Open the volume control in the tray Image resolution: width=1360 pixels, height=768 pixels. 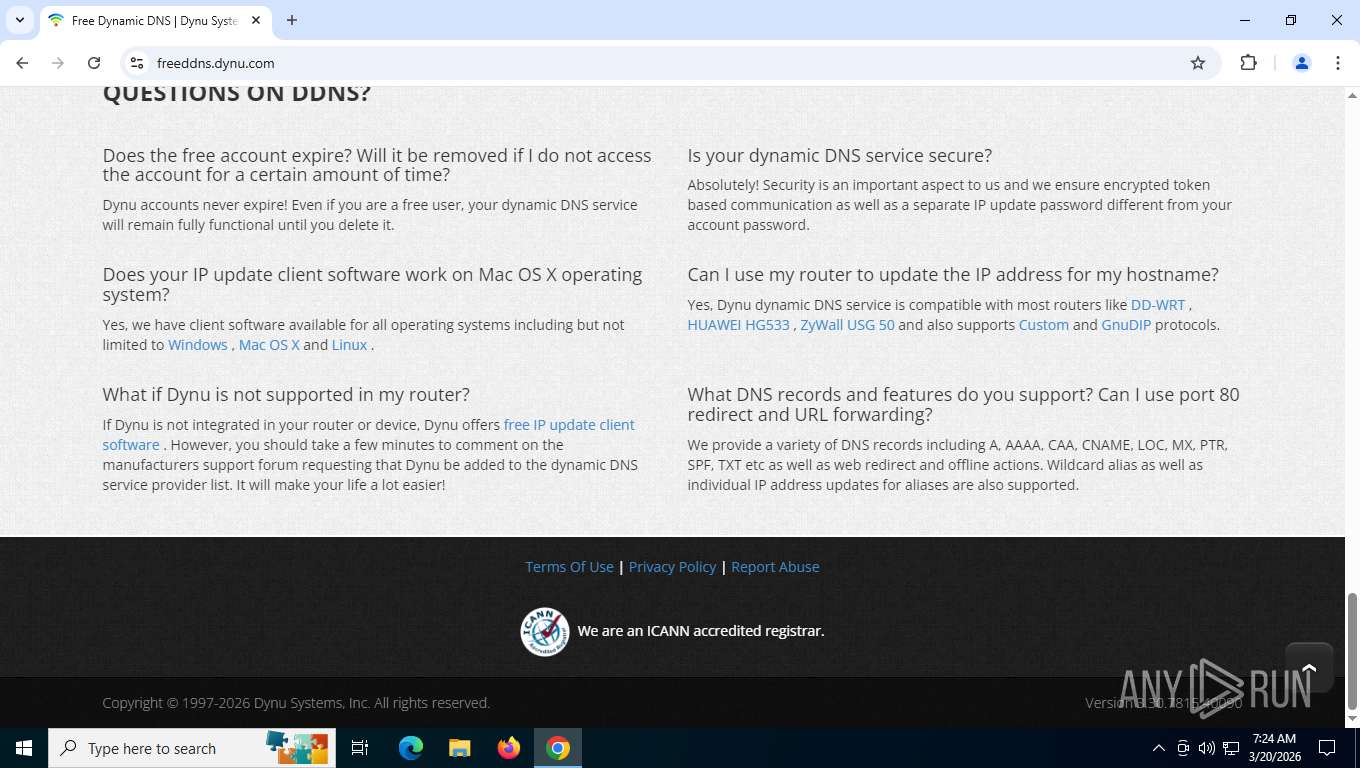point(1207,748)
